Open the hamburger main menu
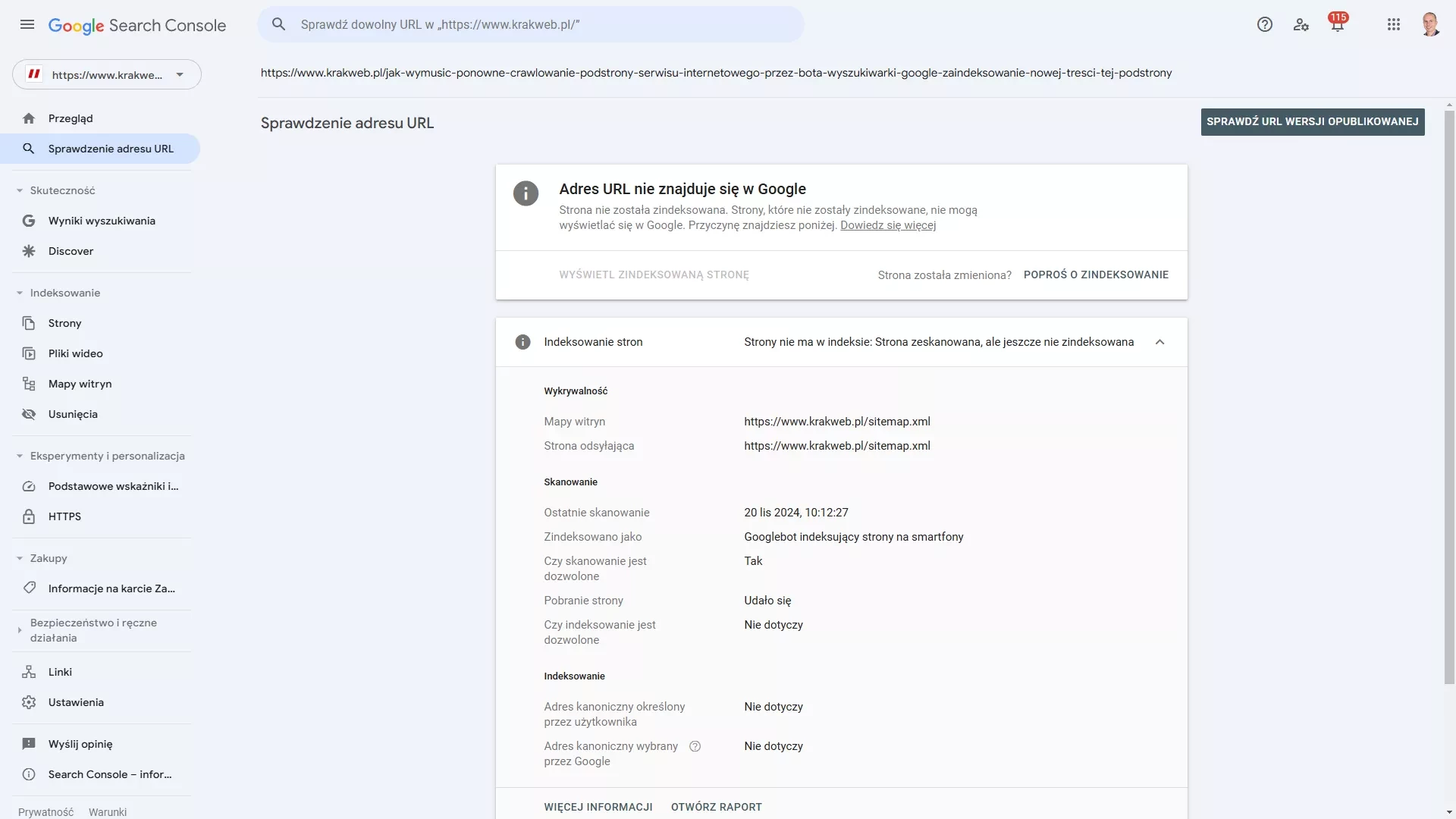Image resolution: width=1456 pixels, height=819 pixels. 27,25
